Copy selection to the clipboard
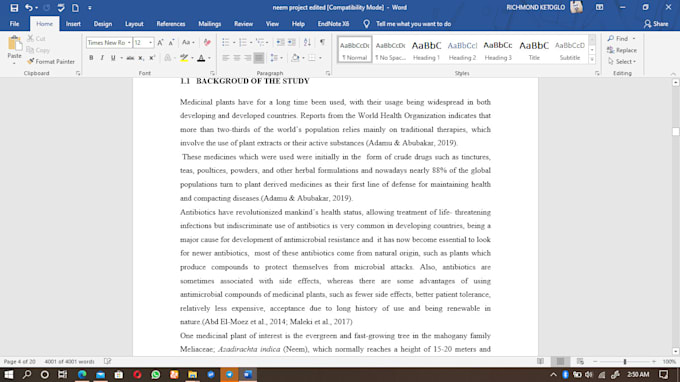The width and height of the screenshot is (680, 382). (x=38, y=50)
